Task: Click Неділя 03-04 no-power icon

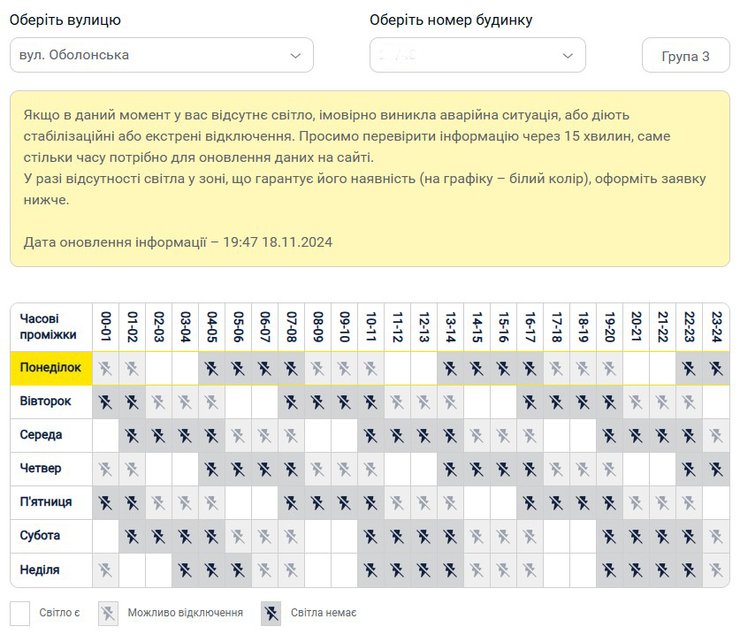Action: coord(185,571)
